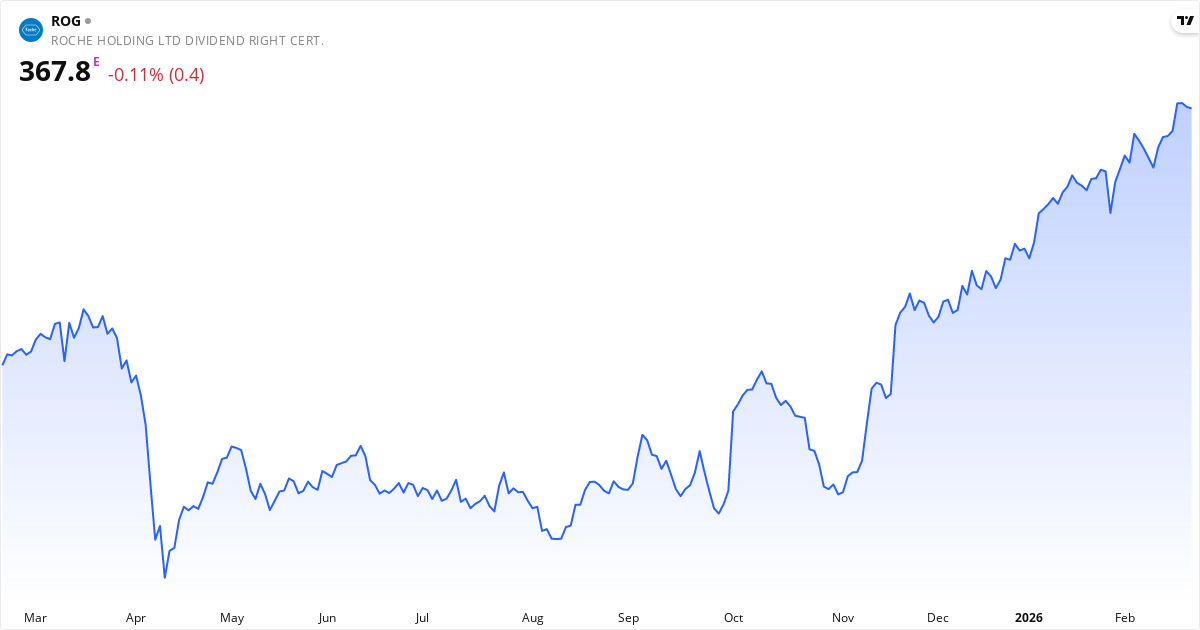Click the Nov month label
The width and height of the screenshot is (1200, 630).
click(843, 618)
